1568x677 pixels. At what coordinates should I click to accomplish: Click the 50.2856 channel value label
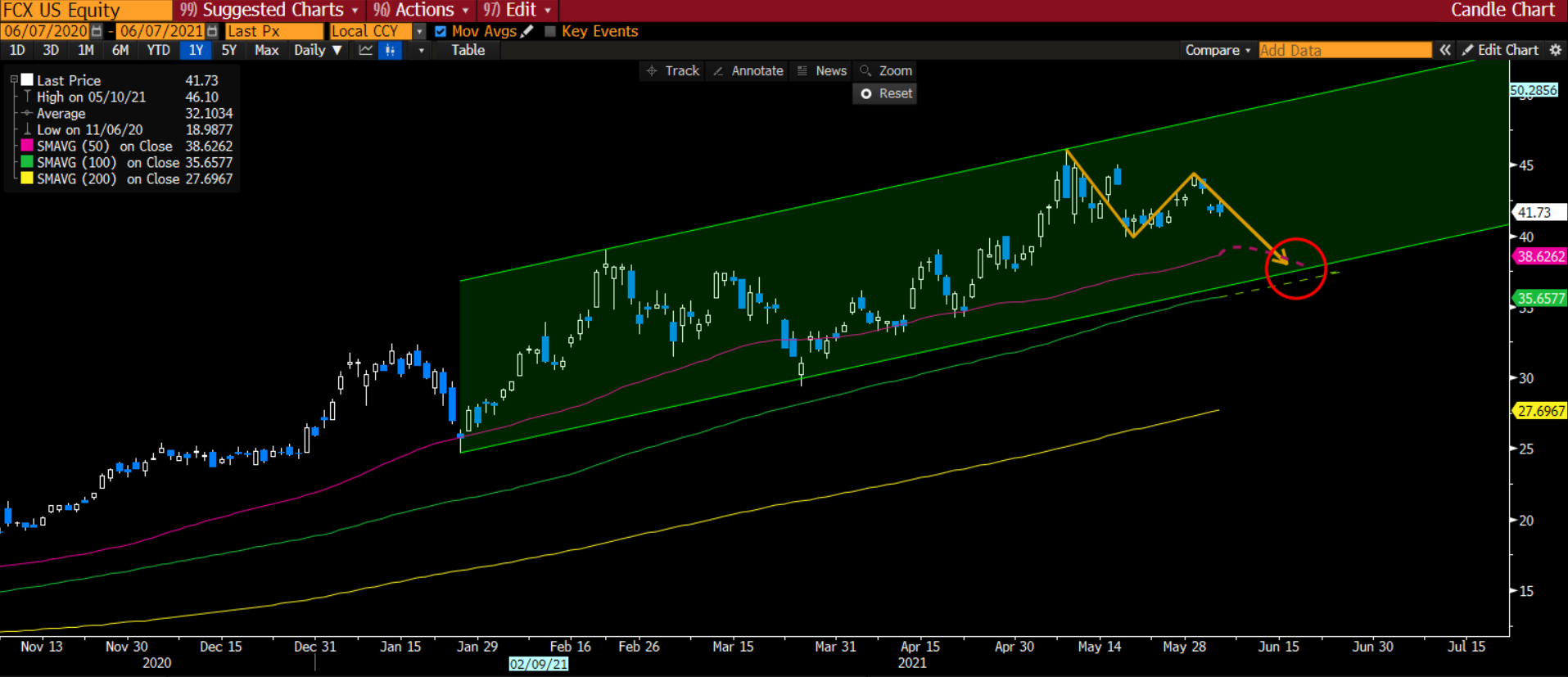click(1534, 90)
